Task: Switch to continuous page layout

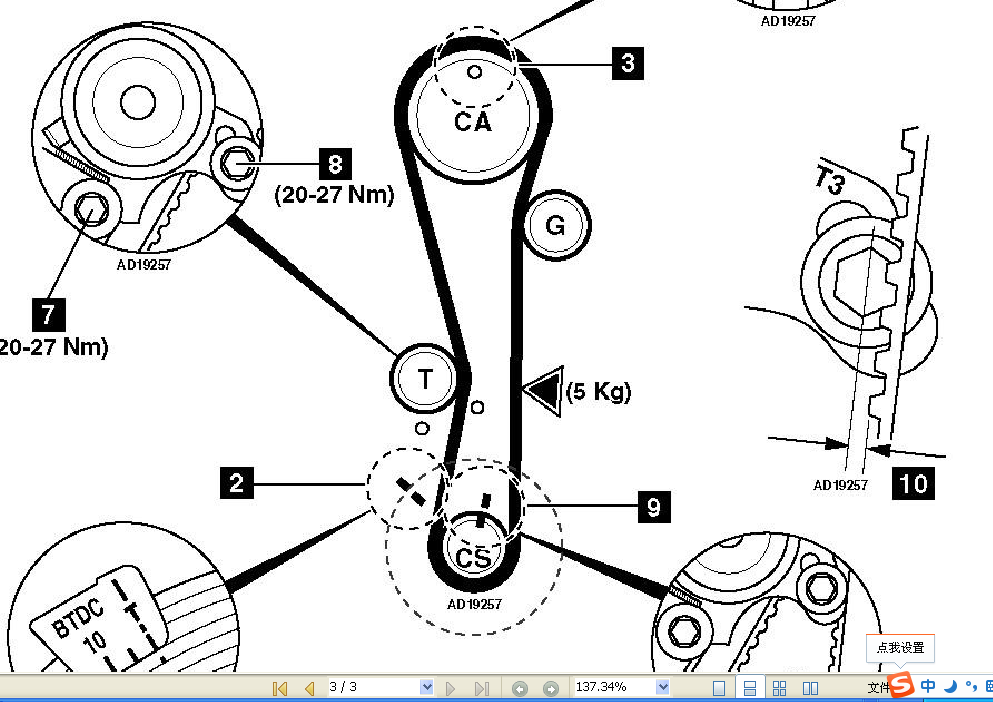Action: tap(749, 688)
